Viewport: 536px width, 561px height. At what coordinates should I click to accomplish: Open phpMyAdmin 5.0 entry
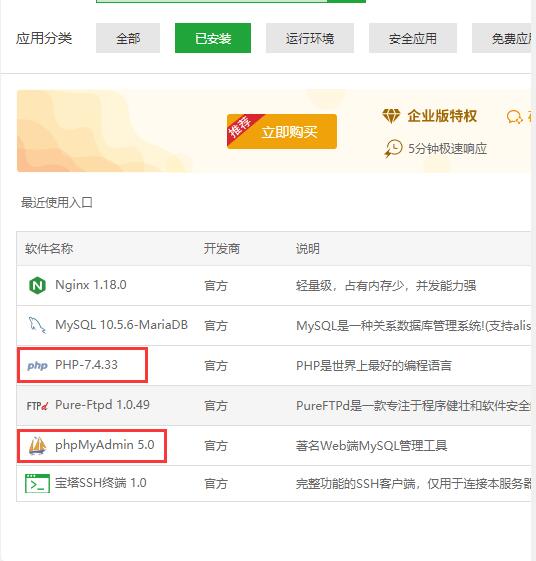pyautogui.click(x=104, y=445)
